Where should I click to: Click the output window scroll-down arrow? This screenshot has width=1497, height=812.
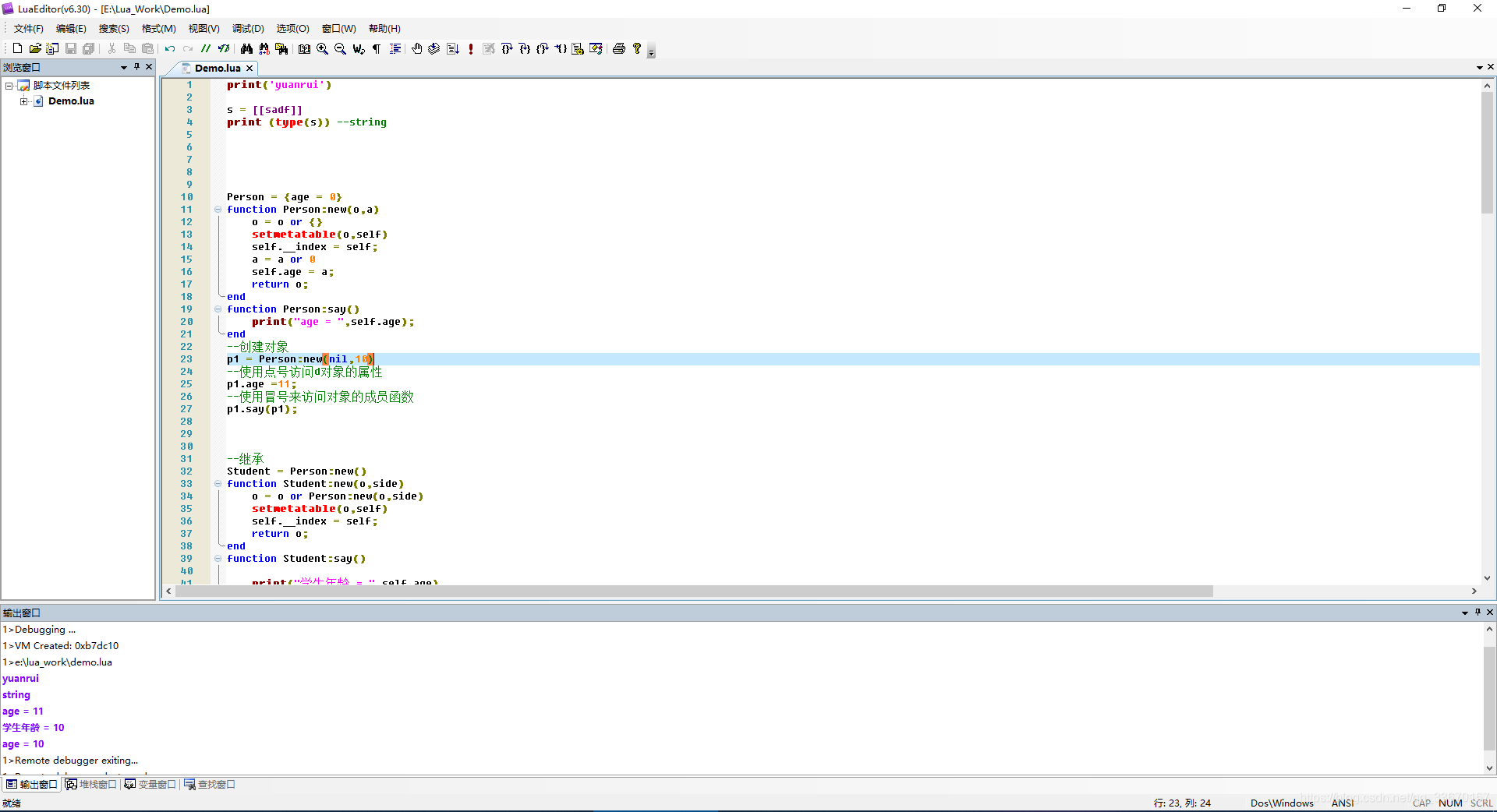[1489, 768]
